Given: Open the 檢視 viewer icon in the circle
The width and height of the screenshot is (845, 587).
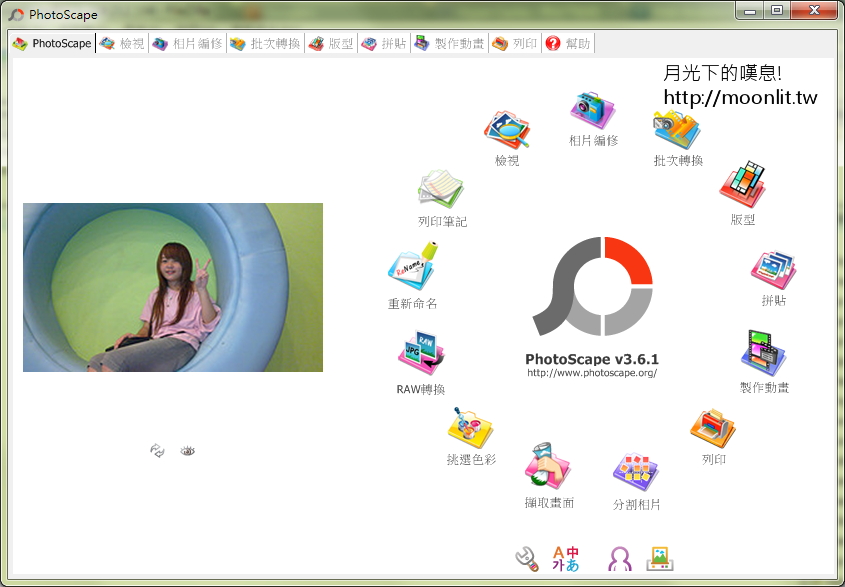Looking at the screenshot, I should point(507,131).
